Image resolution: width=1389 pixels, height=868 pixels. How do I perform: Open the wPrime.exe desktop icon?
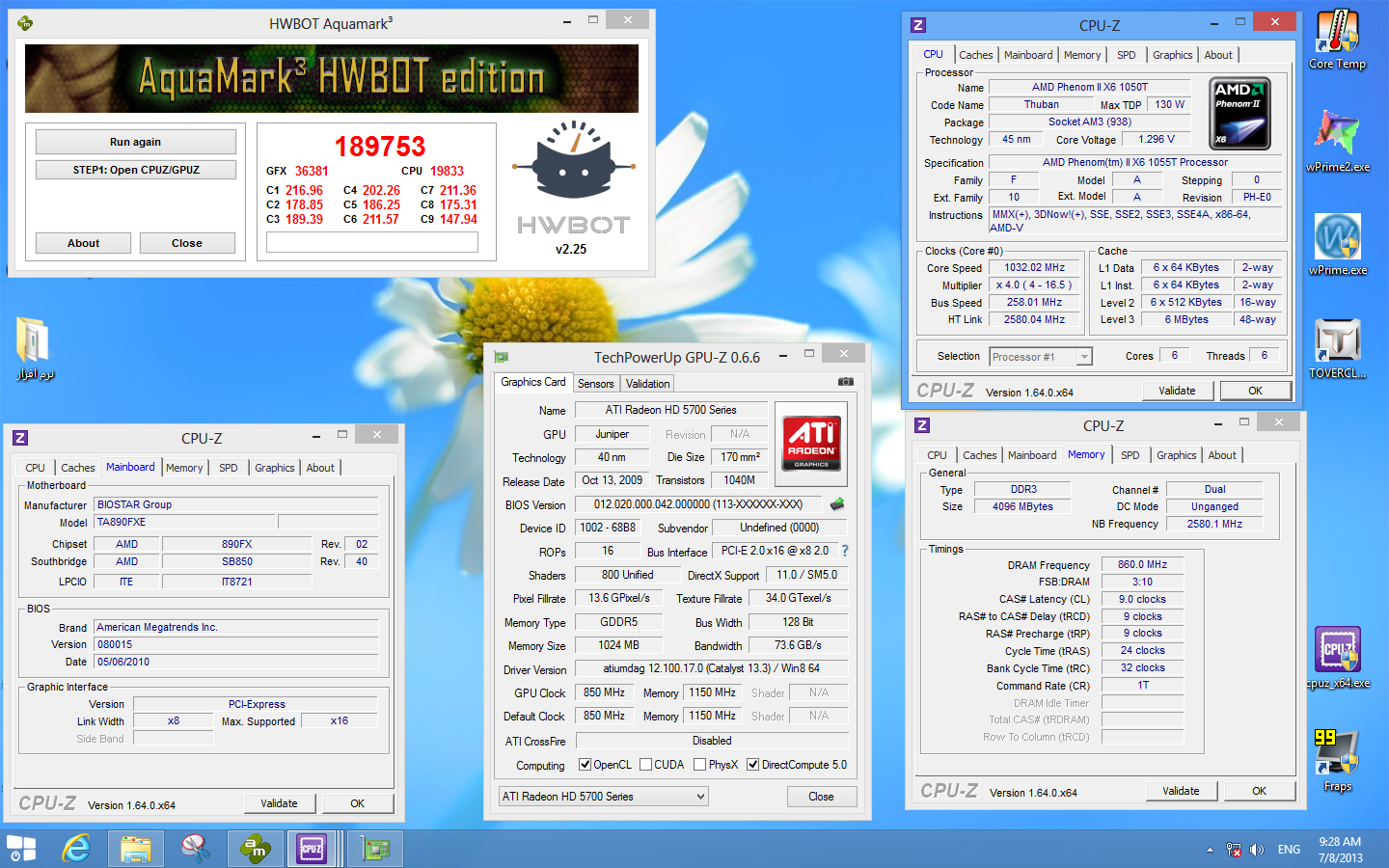1337,244
